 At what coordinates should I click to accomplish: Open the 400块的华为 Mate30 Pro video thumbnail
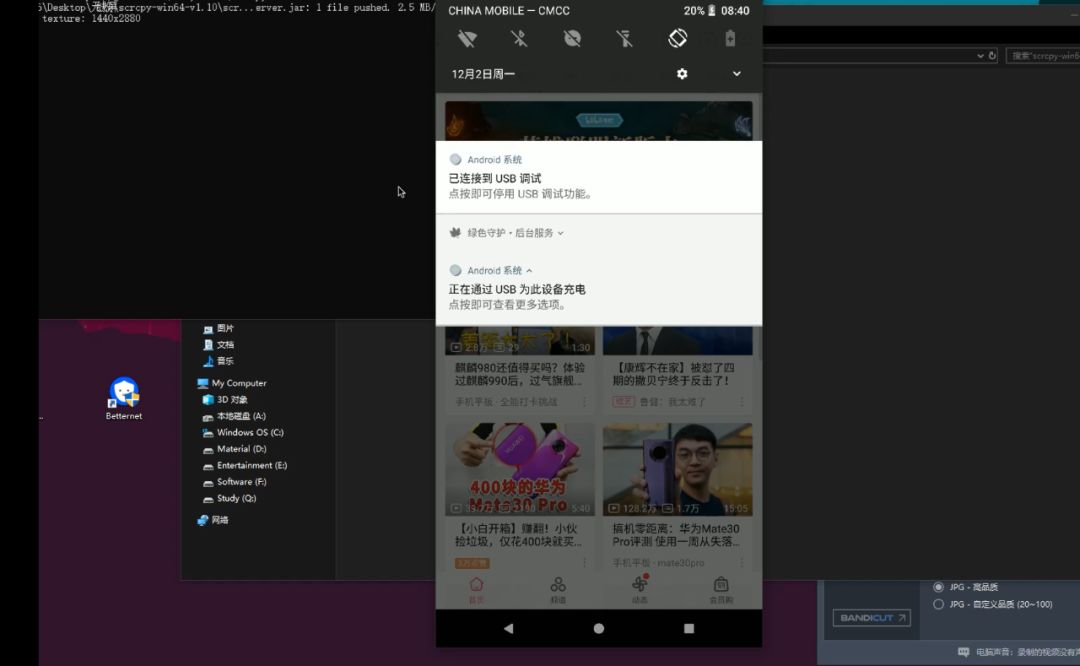pos(519,469)
